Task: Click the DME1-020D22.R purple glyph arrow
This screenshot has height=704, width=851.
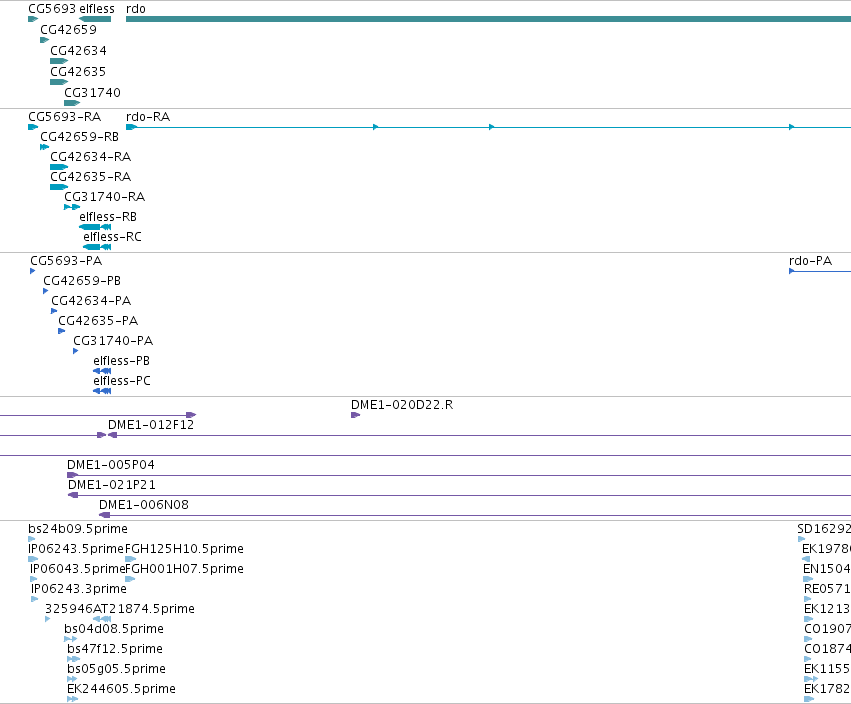Action: [x=355, y=415]
